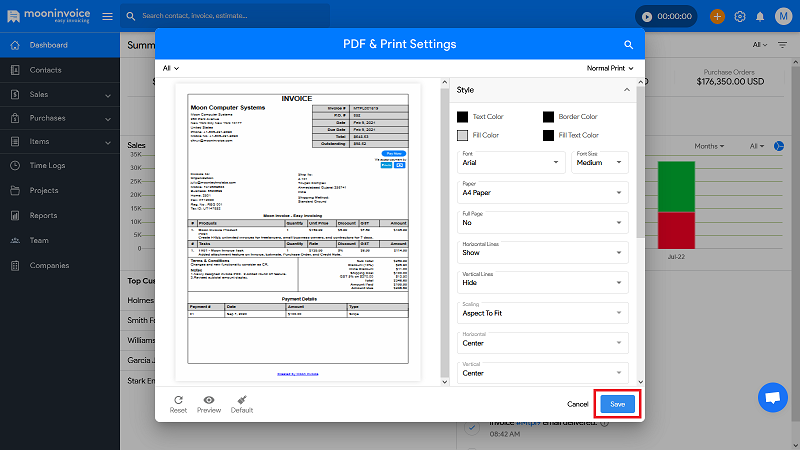This screenshot has width=800, height=450.
Task: Click the dashboard filter lines icon
Action: 782,45
